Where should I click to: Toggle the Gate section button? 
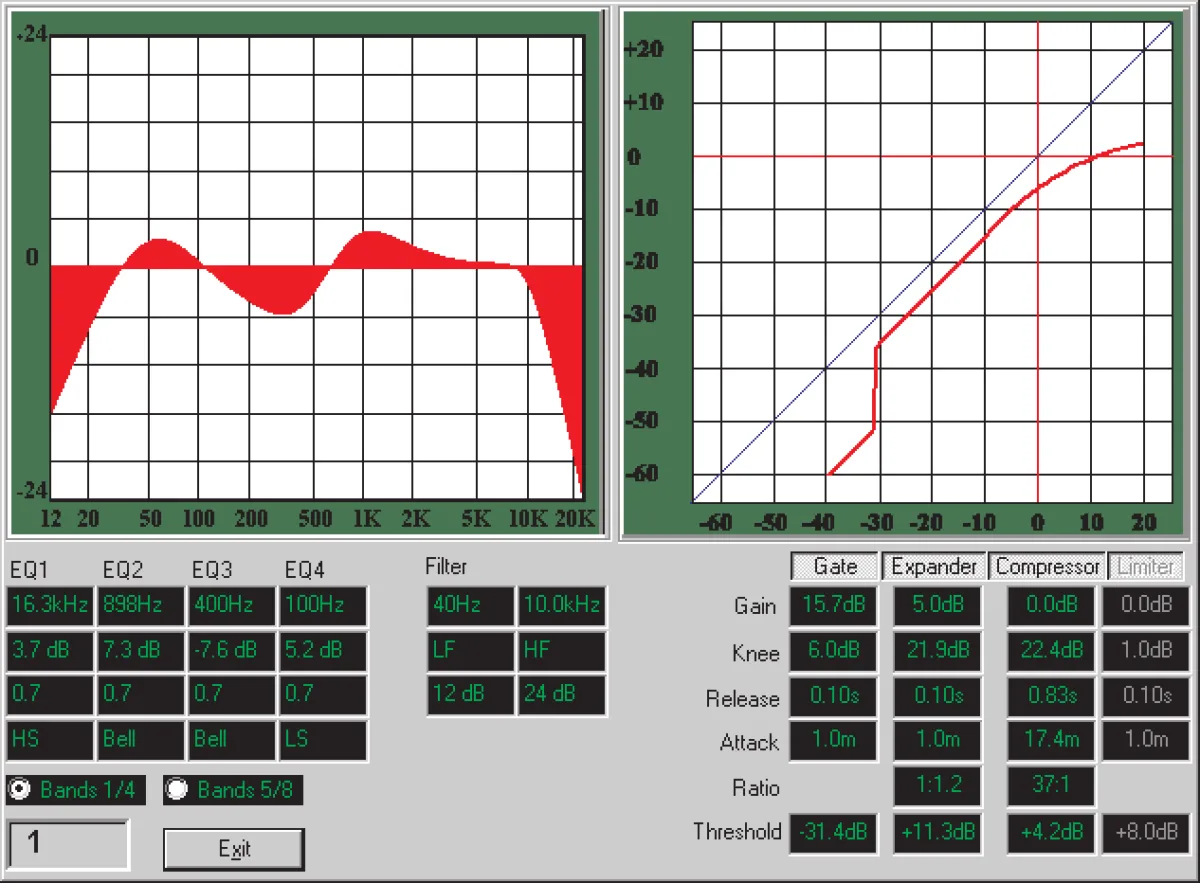point(835,567)
